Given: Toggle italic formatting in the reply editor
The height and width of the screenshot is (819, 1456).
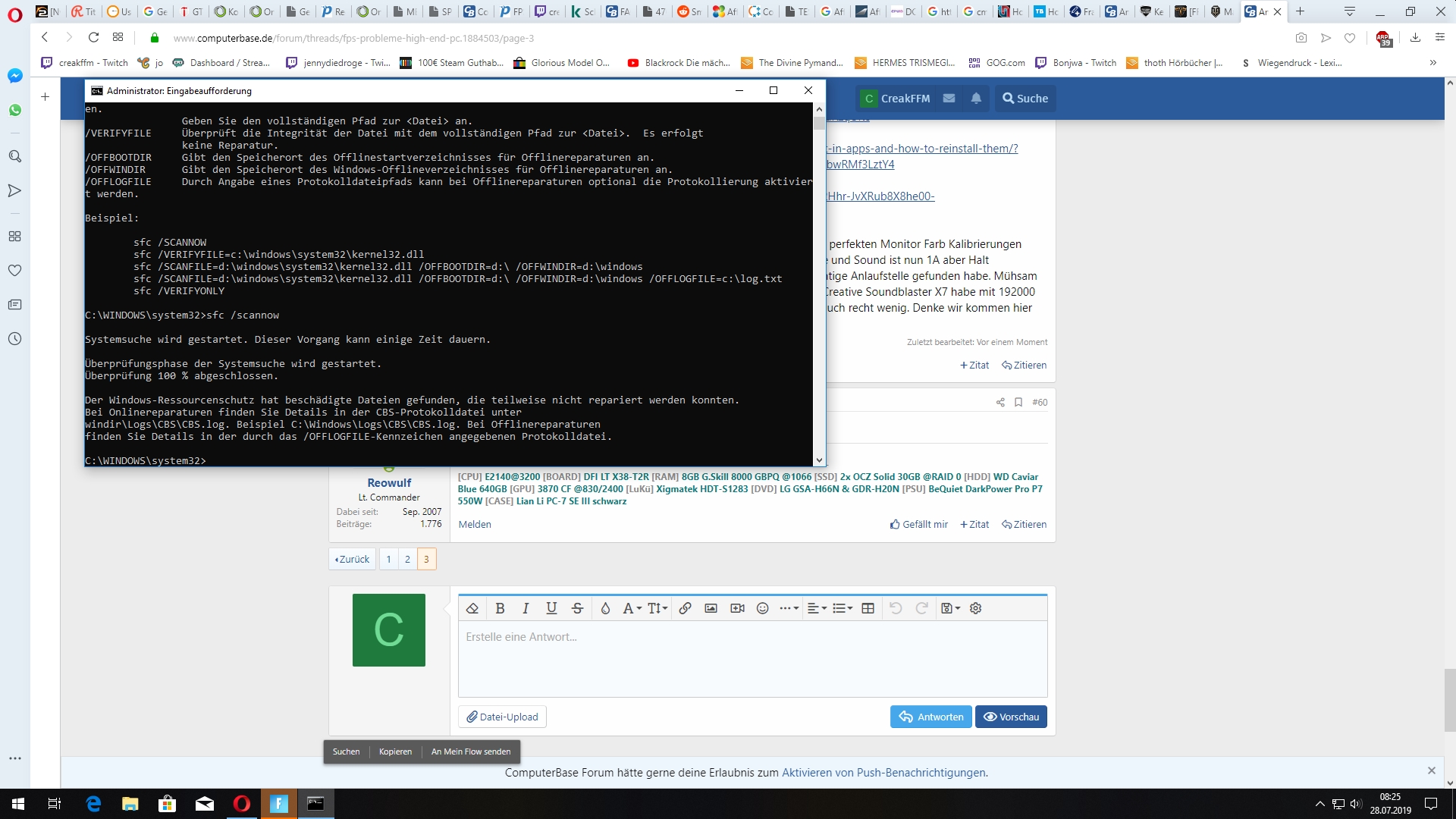Looking at the screenshot, I should tap(526, 608).
